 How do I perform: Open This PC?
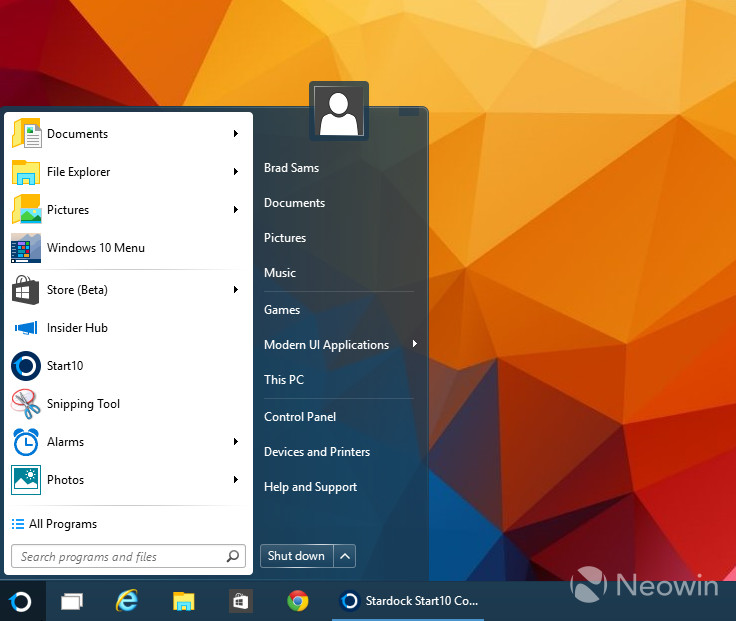pos(284,380)
